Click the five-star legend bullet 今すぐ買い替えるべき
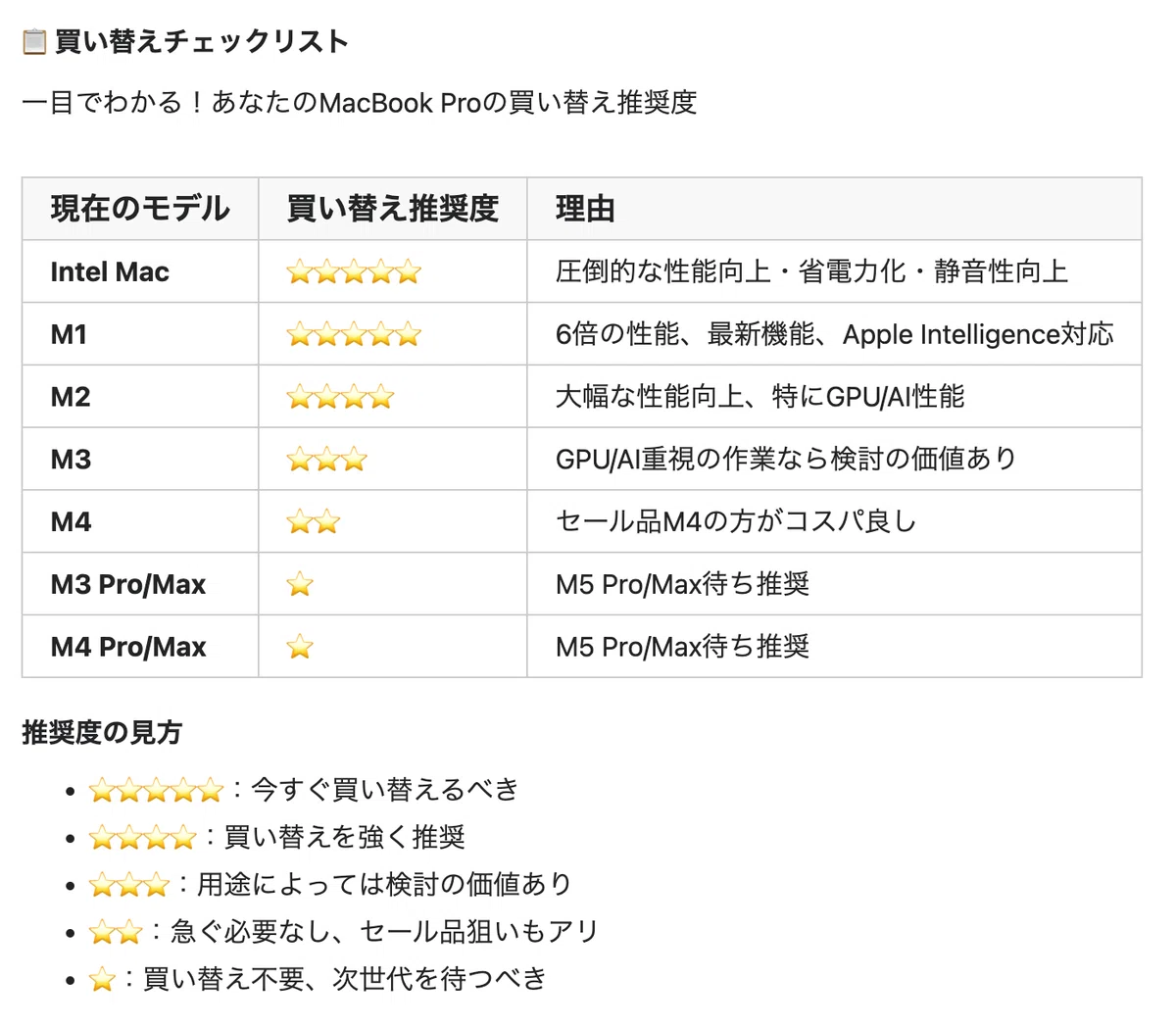 [304, 790]
